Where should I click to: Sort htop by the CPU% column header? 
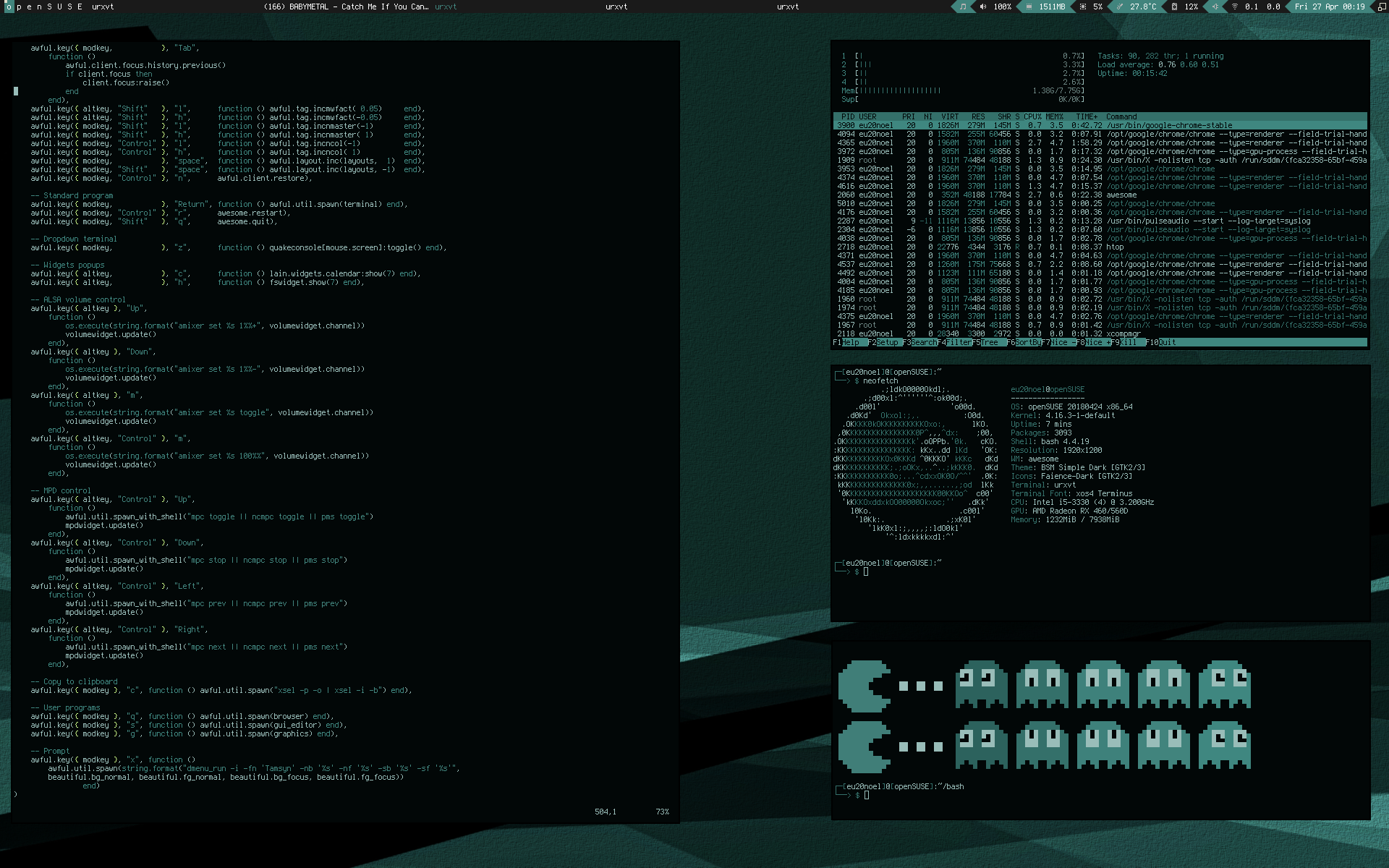click(1032, 116)
